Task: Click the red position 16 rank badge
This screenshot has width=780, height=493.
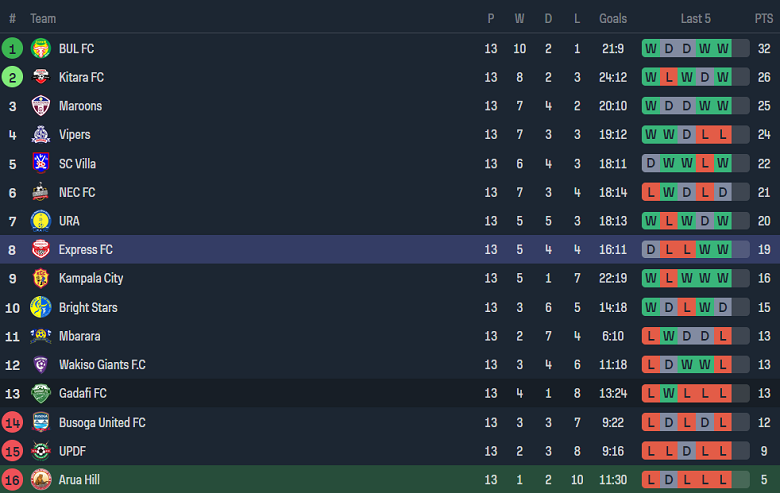Action: pyautogui.click(x=12, y=480)
